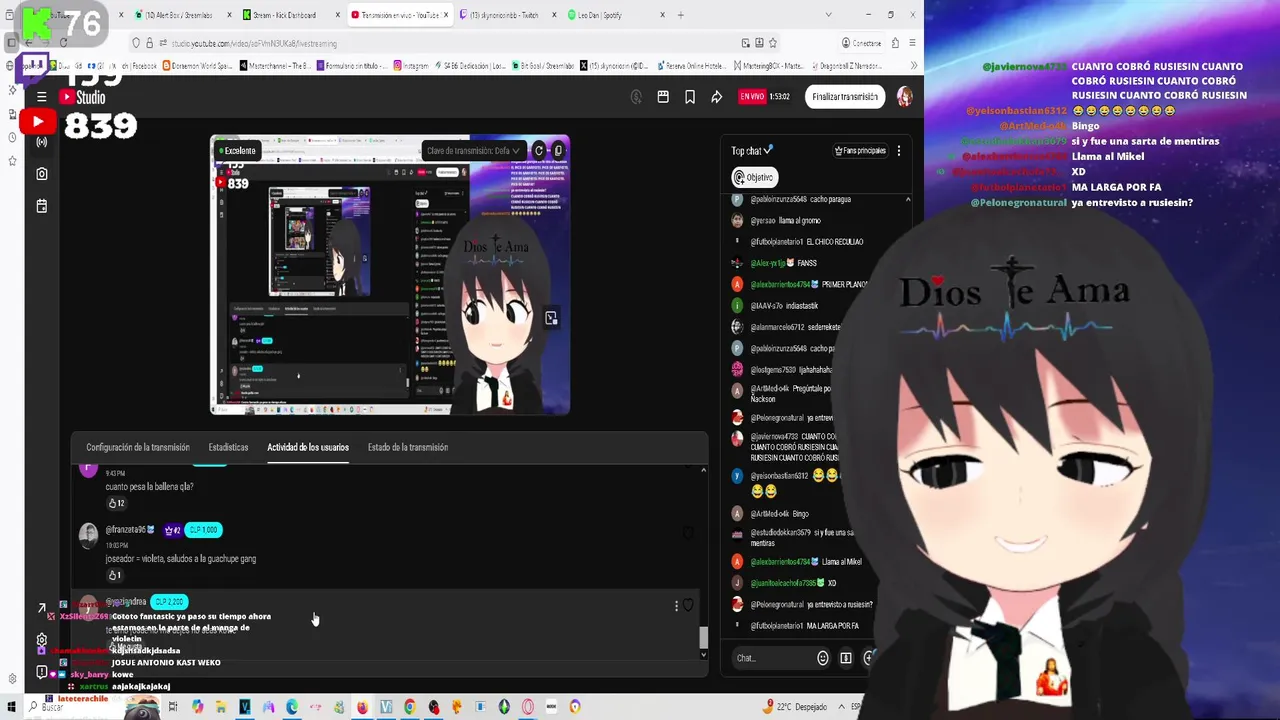Open the Stream broadcast icon in sidebar
Image resolution: width=1280 pixels, height=720 pixels.
click(41, 142)
